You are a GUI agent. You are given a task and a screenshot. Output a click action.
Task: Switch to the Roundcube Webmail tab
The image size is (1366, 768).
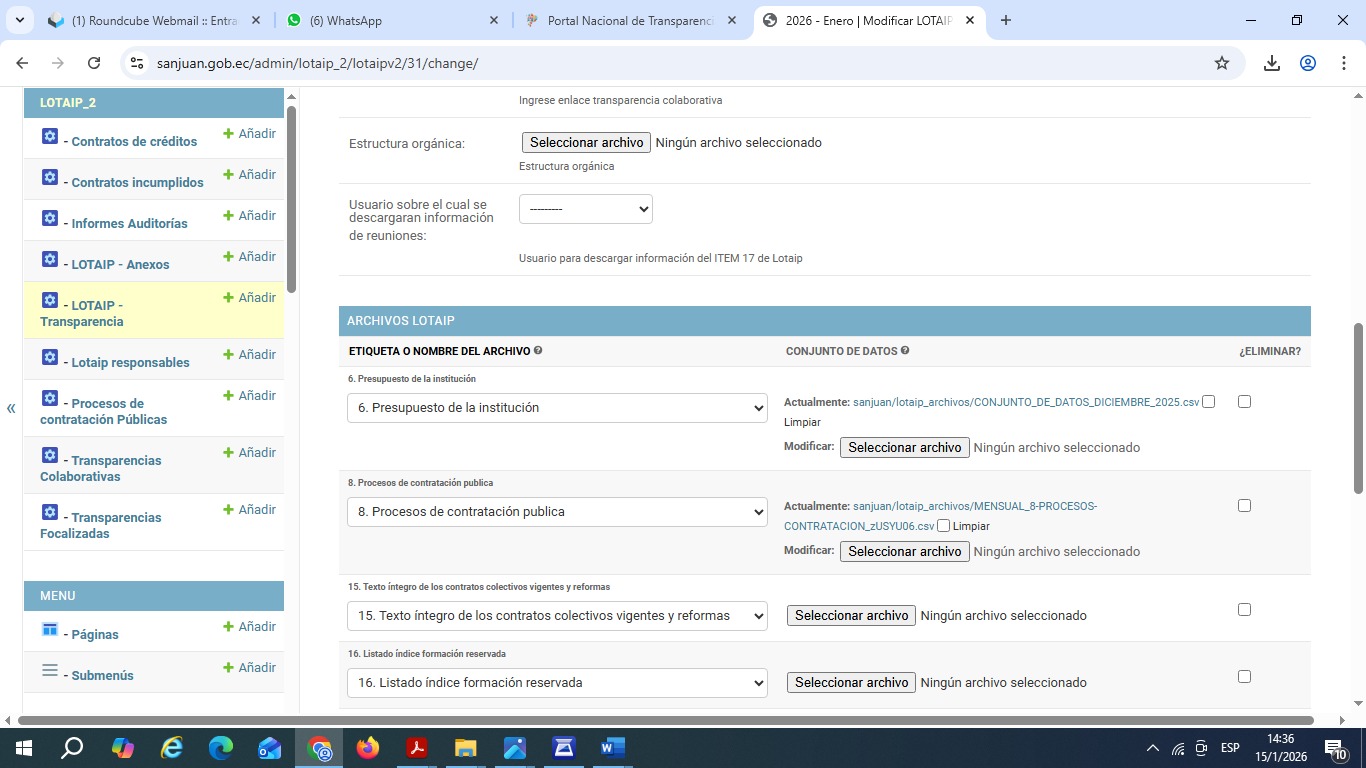tap(150, 21)
